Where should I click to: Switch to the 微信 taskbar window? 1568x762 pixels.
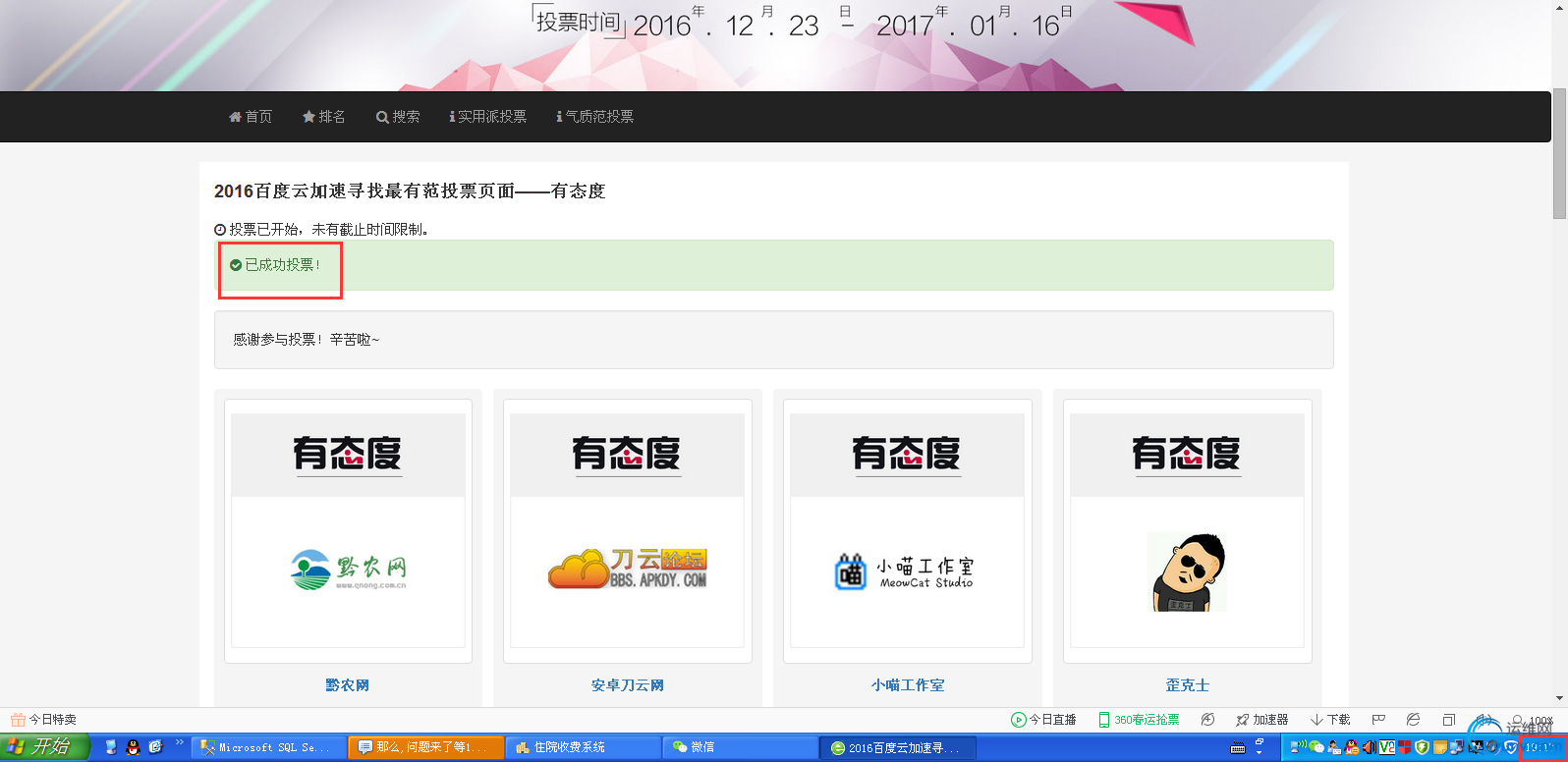[740, 747]
